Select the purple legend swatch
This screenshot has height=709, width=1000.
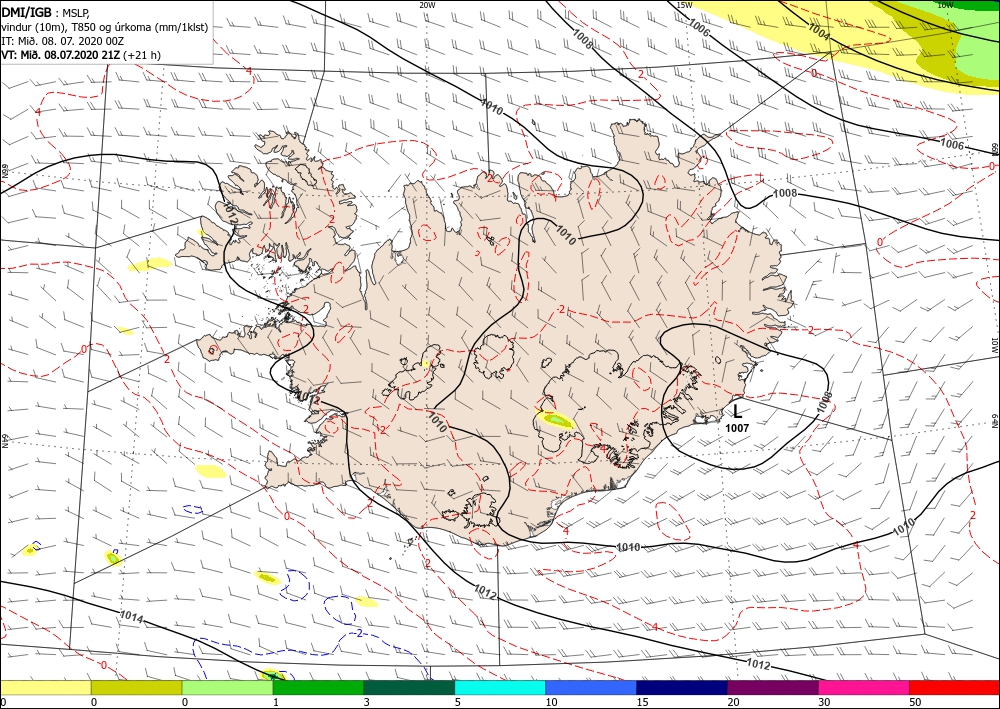[772, 687]
